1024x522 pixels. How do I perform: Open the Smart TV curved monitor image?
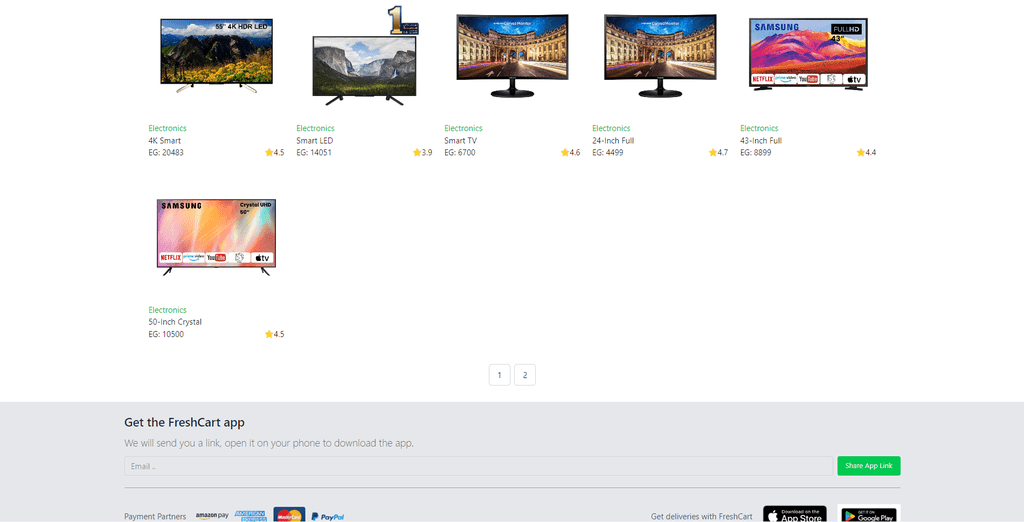coord(512,56)
